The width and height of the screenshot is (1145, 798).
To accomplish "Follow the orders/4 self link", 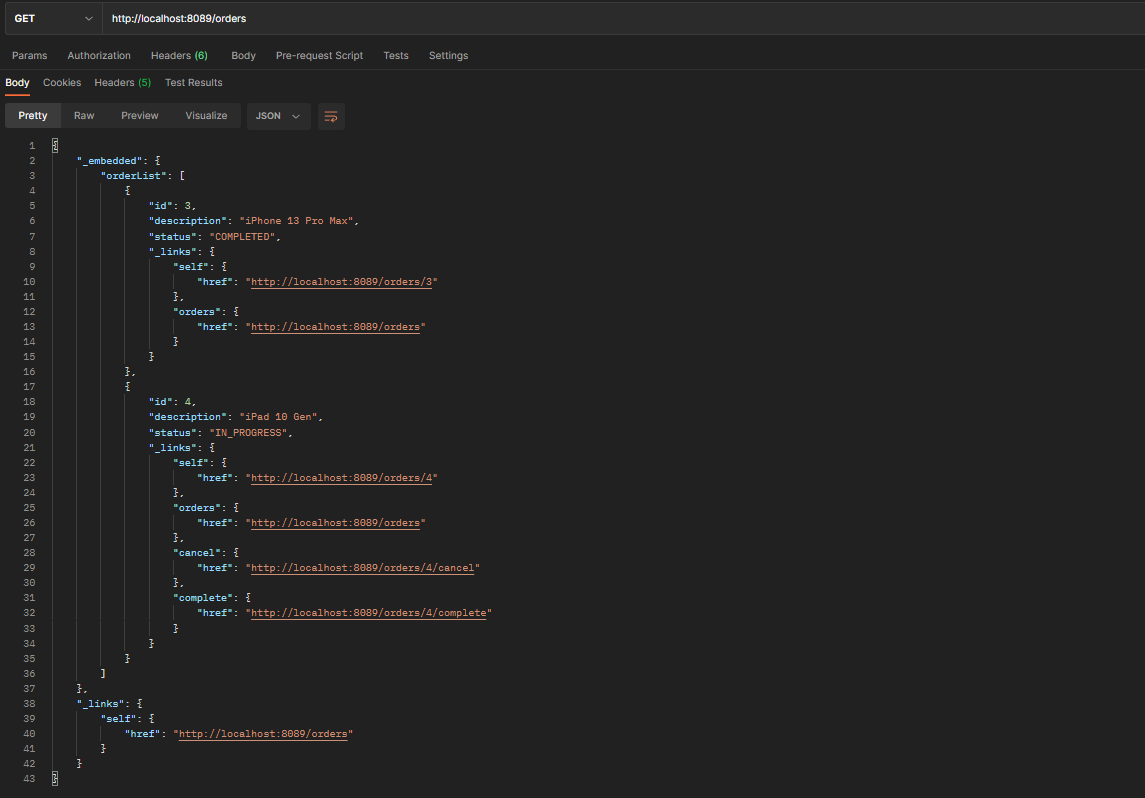I will tap(342, 478).
